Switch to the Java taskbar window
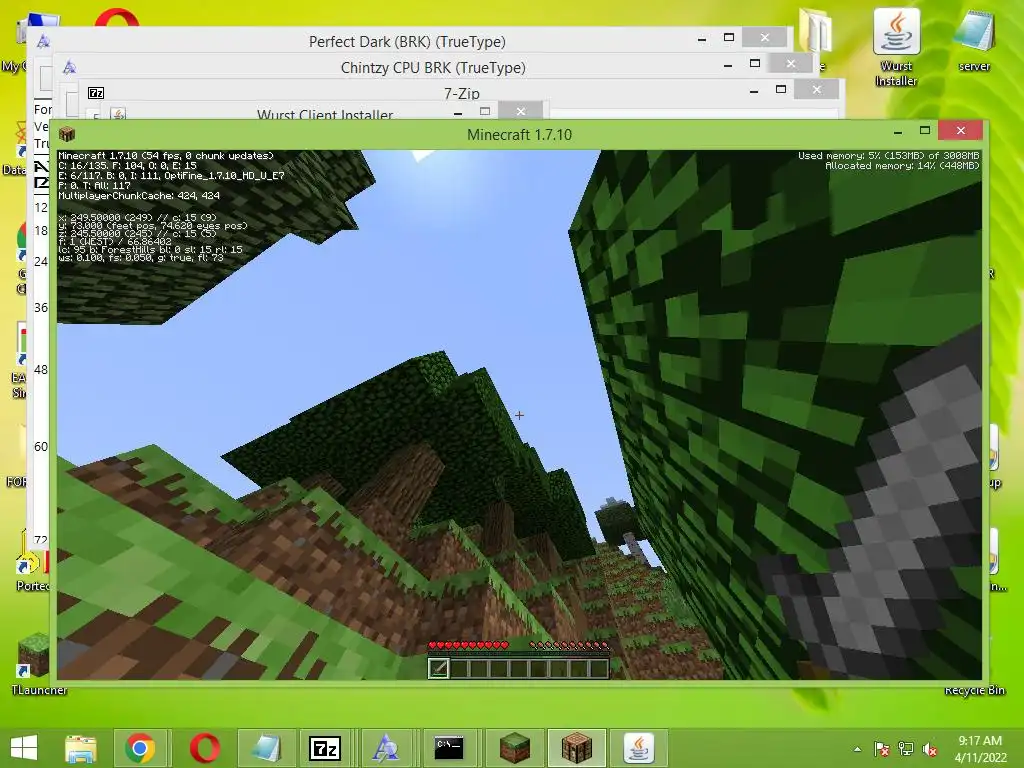 pyautogui.click(x=639, y=748)
